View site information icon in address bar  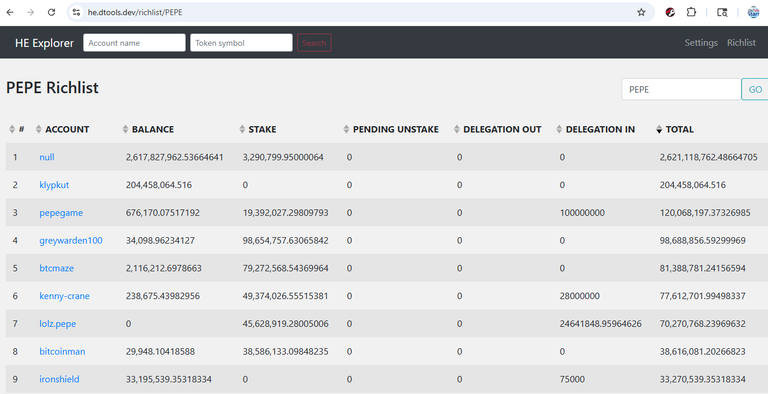pyautogui.click(x=76, y=12)
